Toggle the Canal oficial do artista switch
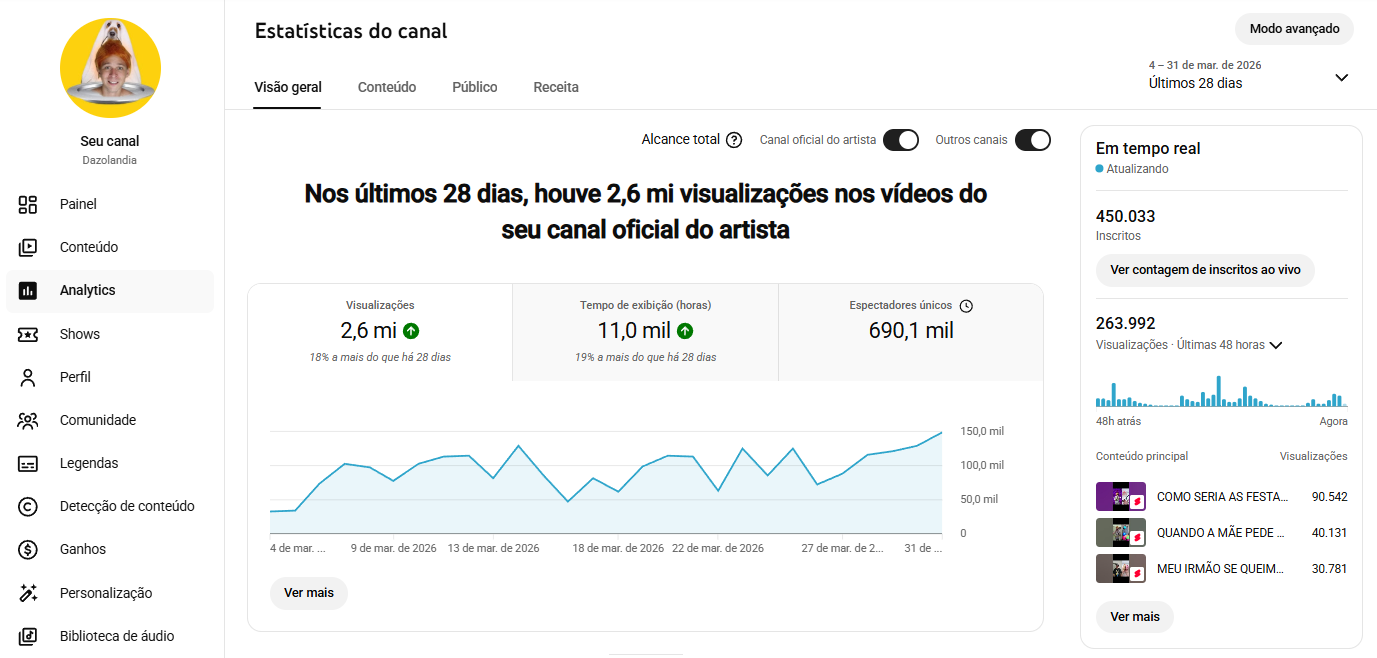The image size is (1377, 658). pyautogui.click(x=901, y=140)
